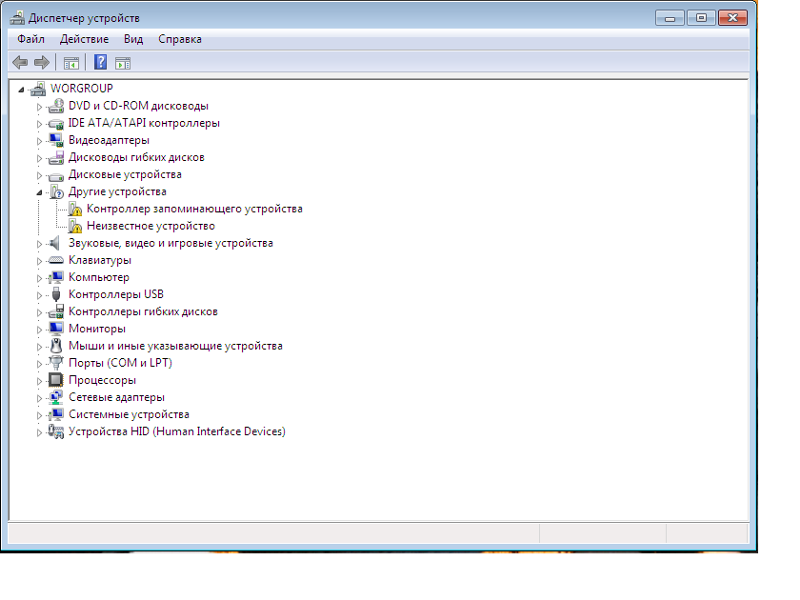Screen dimensions: 800x600
Task: Click the Сетевые адаптеры network icon
Action: point(56,397)
